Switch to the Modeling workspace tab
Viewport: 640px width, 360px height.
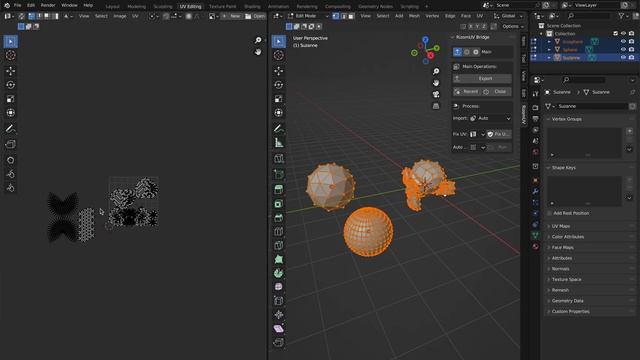pos(136,7)
